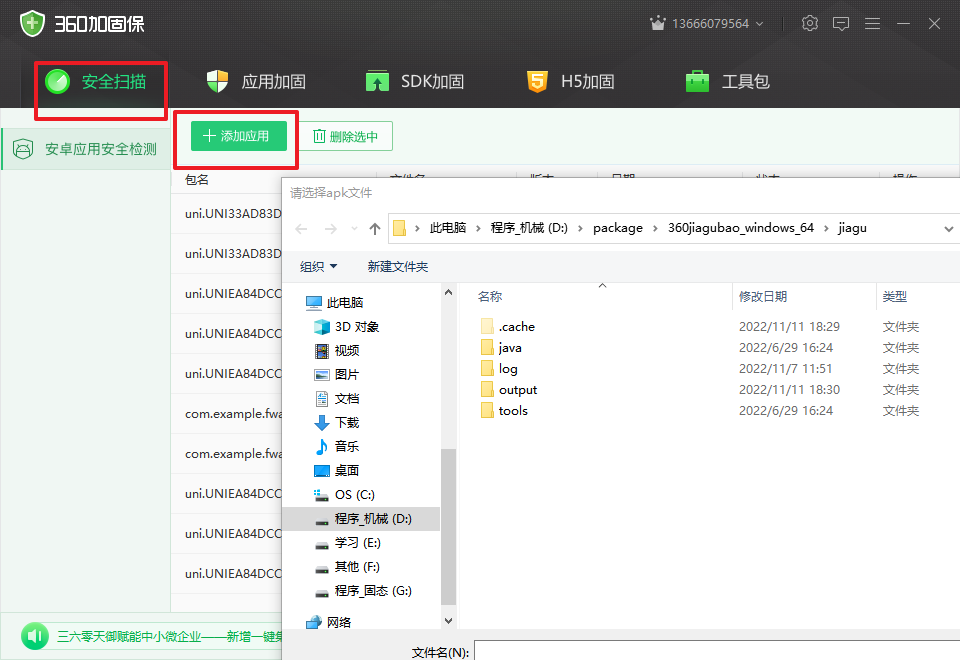Image resolution: width=960 pixels, height=660 pixels.
Task: Click the up-one-level arrow in the dialog
Action: click(x=374, y=228)
